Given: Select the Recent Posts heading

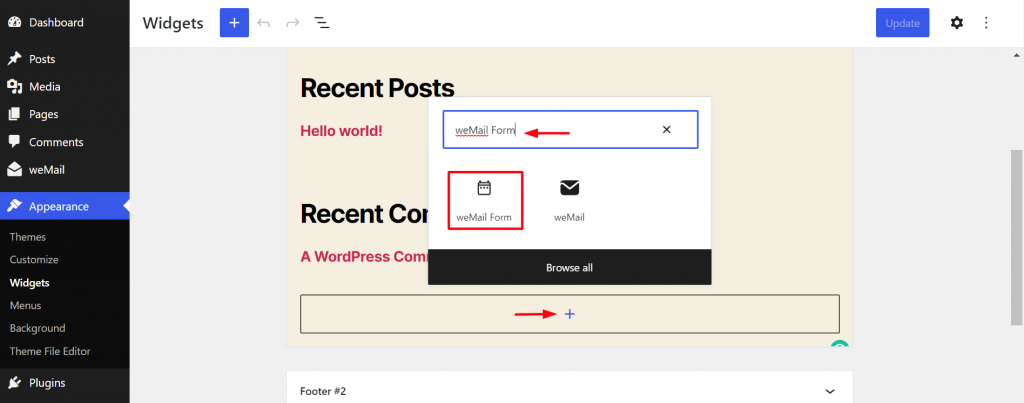Looking at the screenshot, I should coord(377,88).
